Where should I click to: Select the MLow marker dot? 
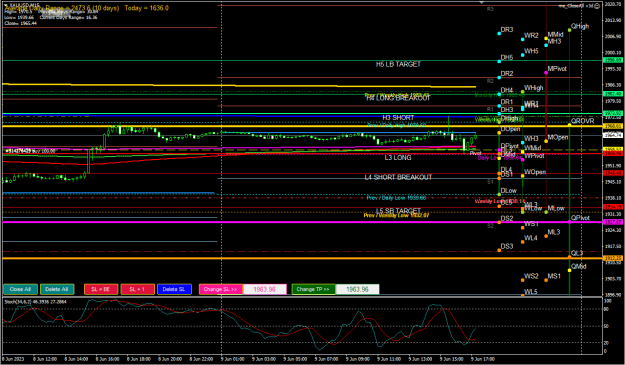(x=546, y=212)
